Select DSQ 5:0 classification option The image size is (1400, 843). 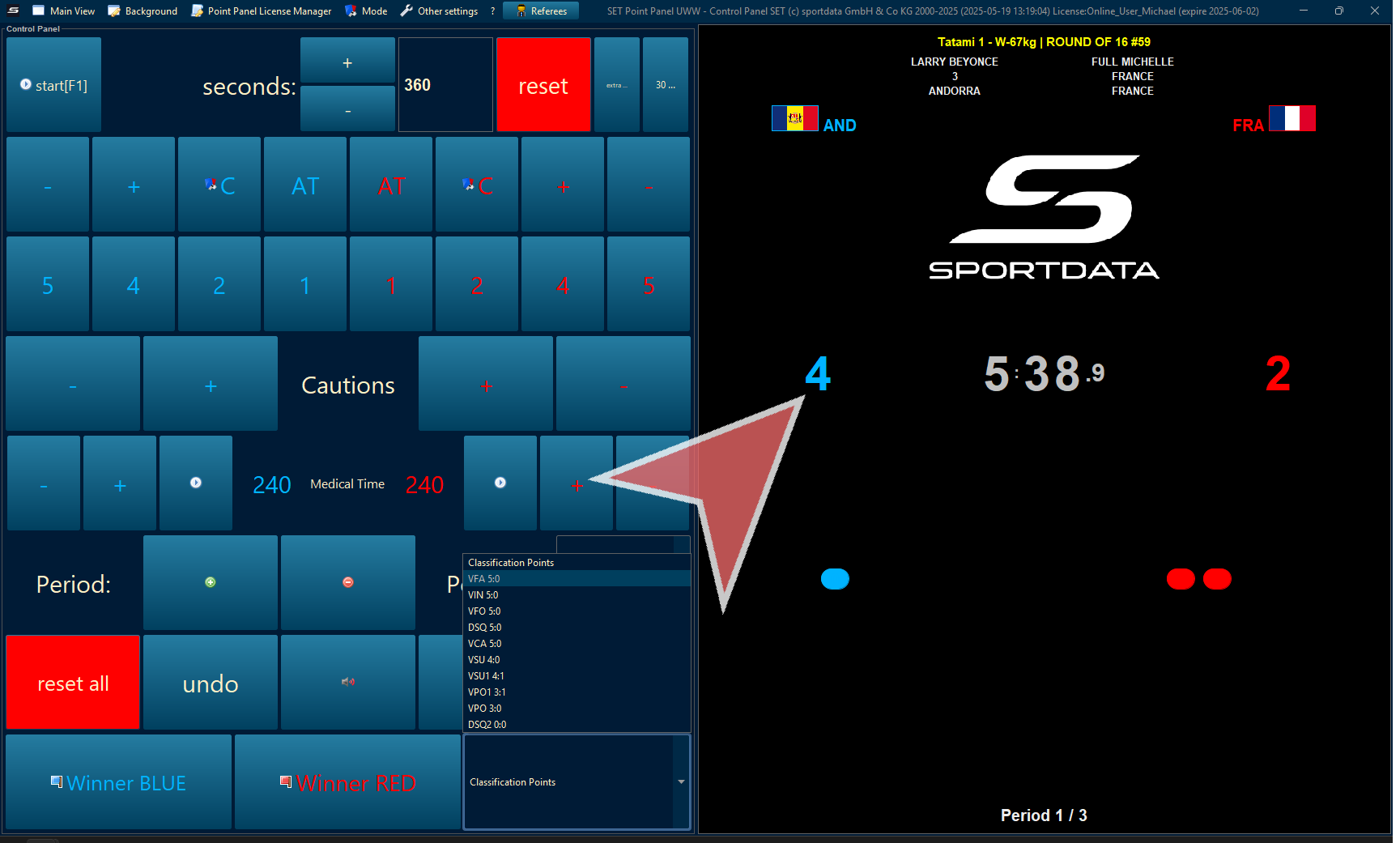577,628
